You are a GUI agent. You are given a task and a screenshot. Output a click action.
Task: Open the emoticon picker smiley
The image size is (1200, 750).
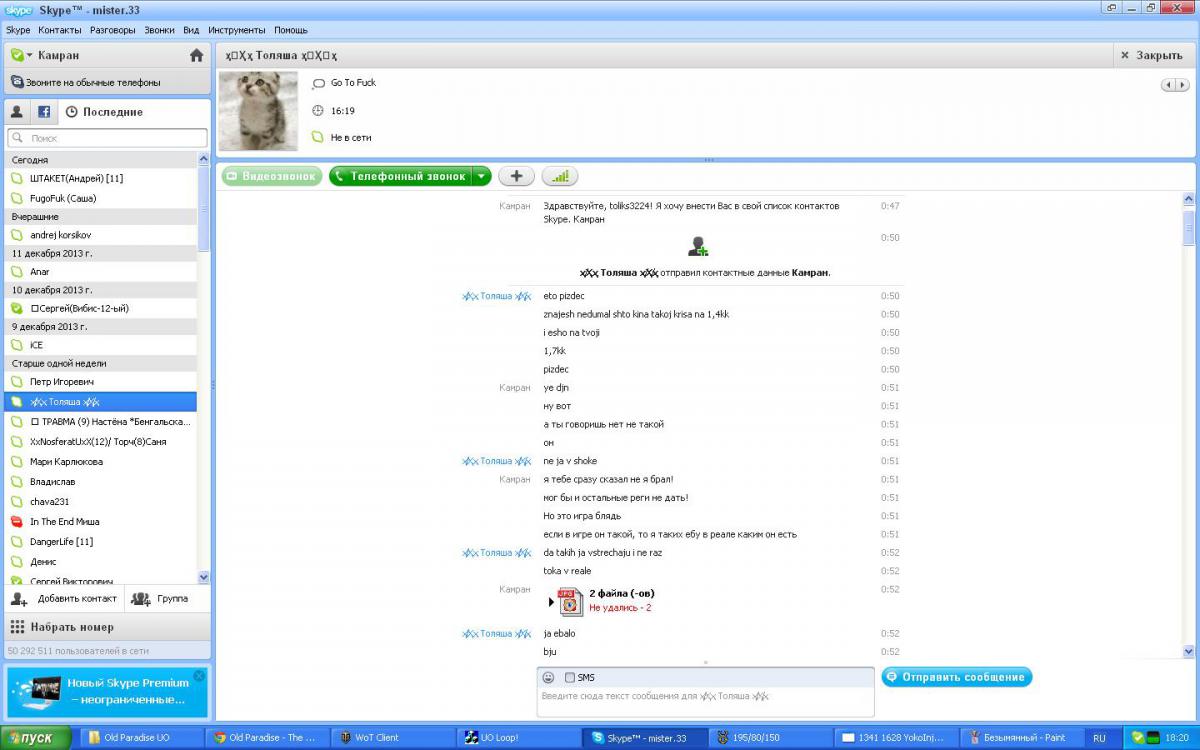[548, 677]
